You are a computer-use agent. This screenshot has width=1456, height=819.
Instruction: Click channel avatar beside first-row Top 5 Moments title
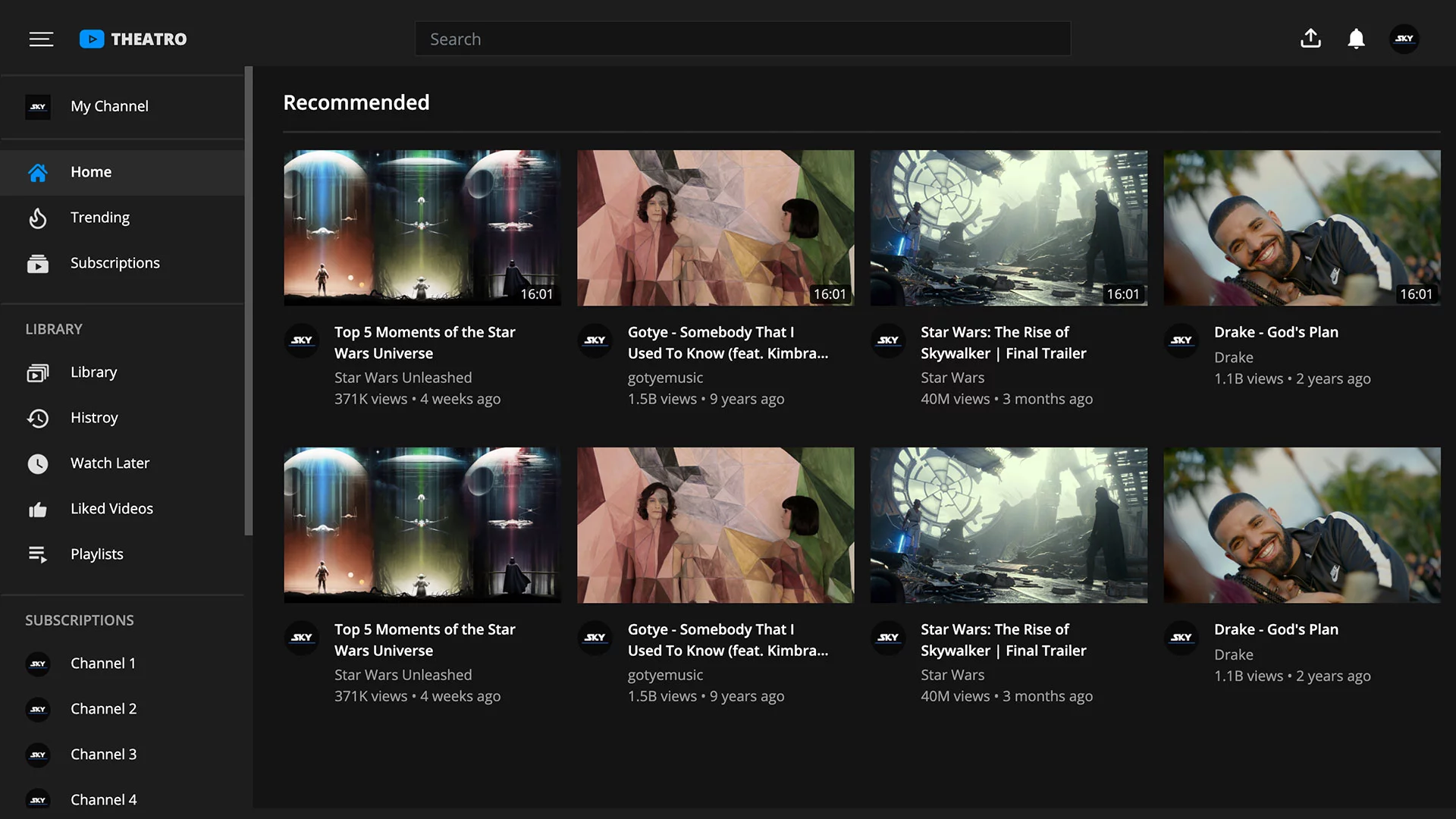(x=302, y=340)
